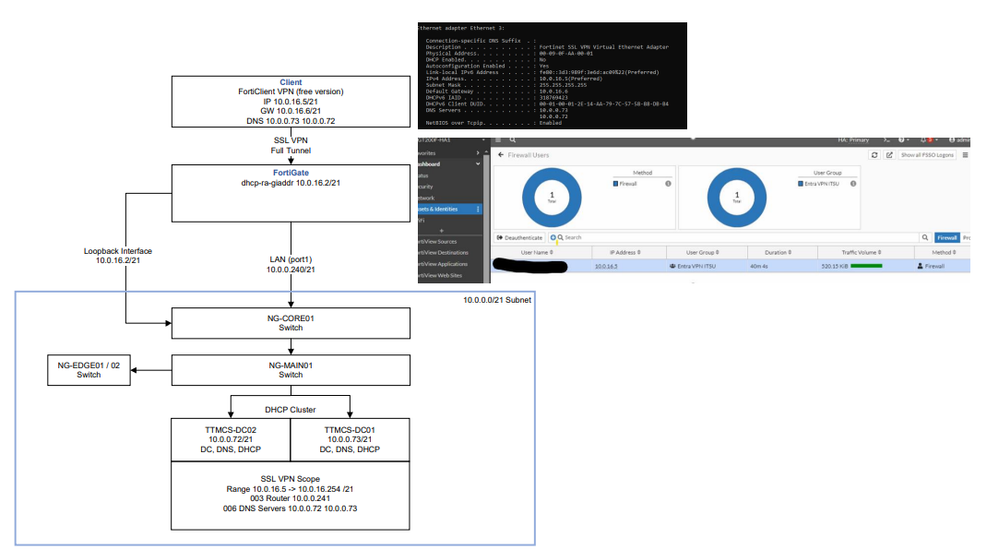This screenshot has width=999, height=552.
Task: Select the NG-EDGE01 / 02 Switch box
Action: point(89,370)
